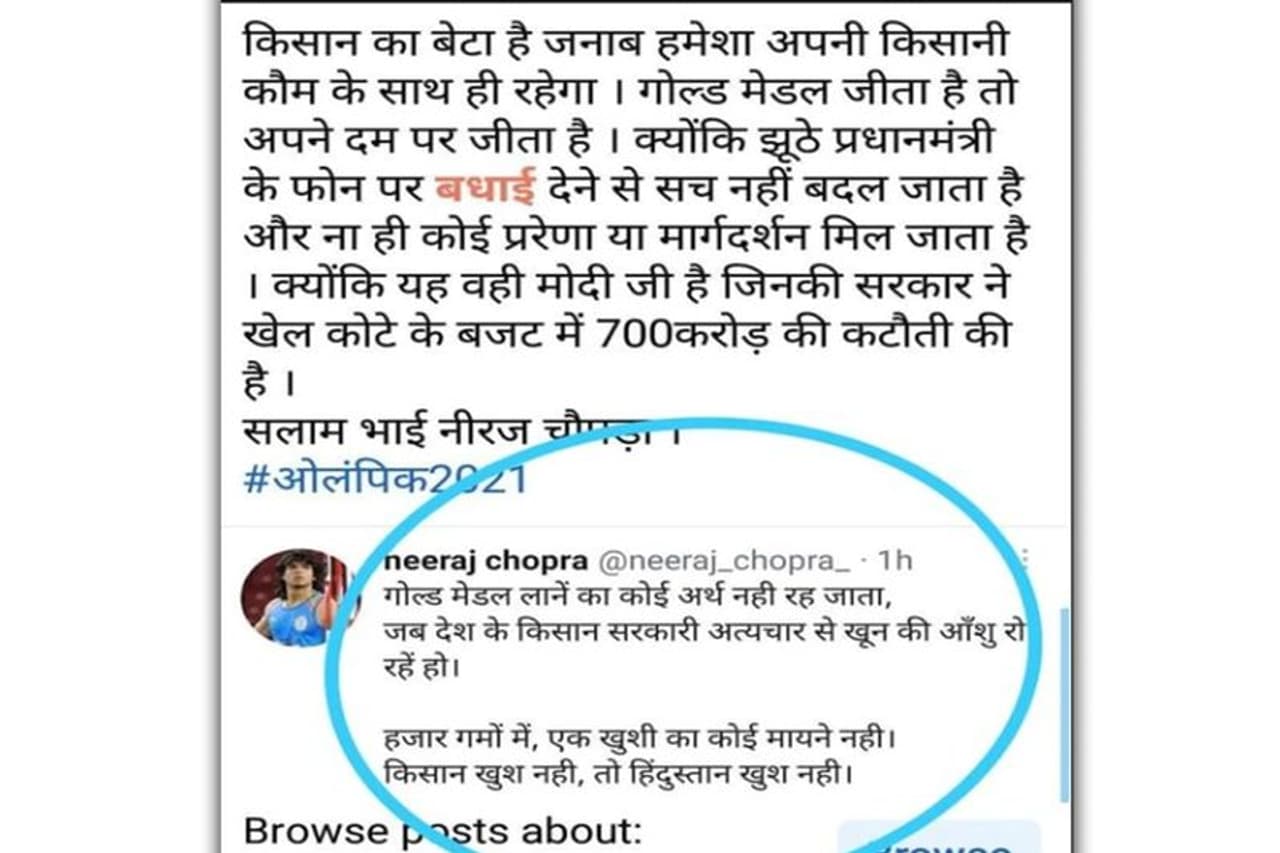Click the line 'सलाम भाई नीरज चौपड़ा'
Viewport: 1280px width, 853px height.
[462, 431]
